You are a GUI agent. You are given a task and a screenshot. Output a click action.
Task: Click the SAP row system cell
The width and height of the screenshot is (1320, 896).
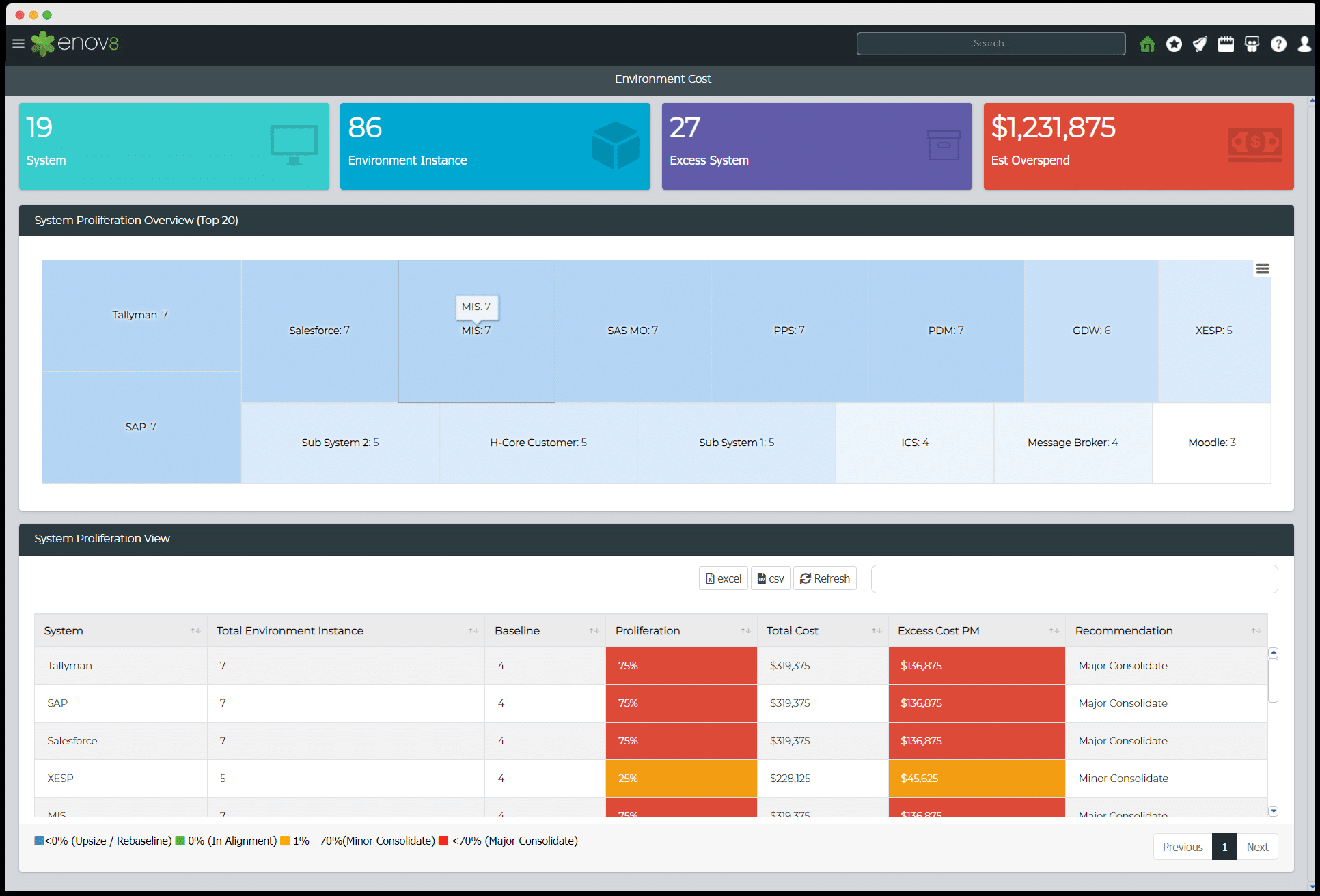coord(121,703)
